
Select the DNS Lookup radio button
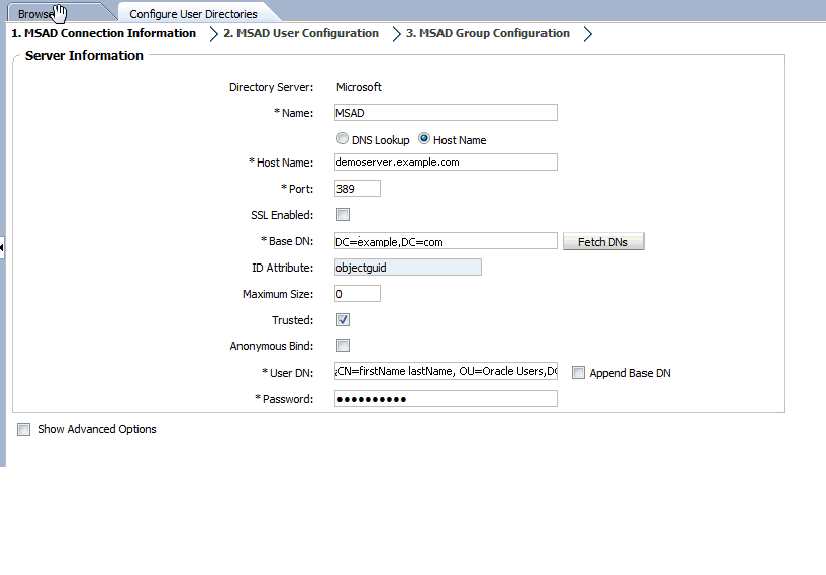342,138
